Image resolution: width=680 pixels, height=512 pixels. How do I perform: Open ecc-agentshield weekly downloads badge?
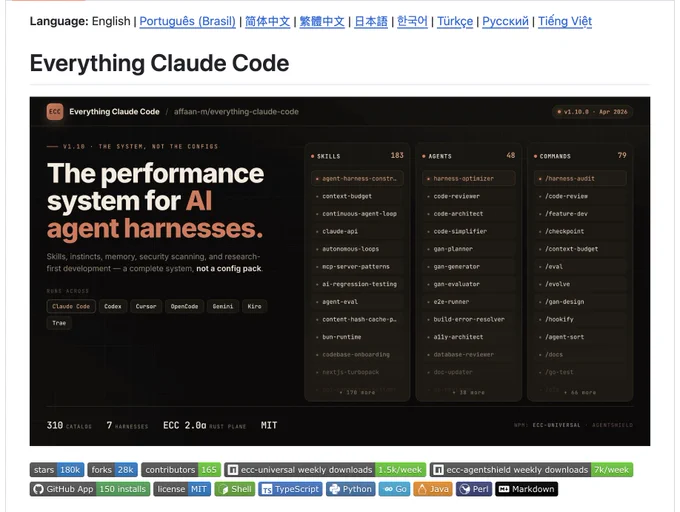click(x=531, y=470)
